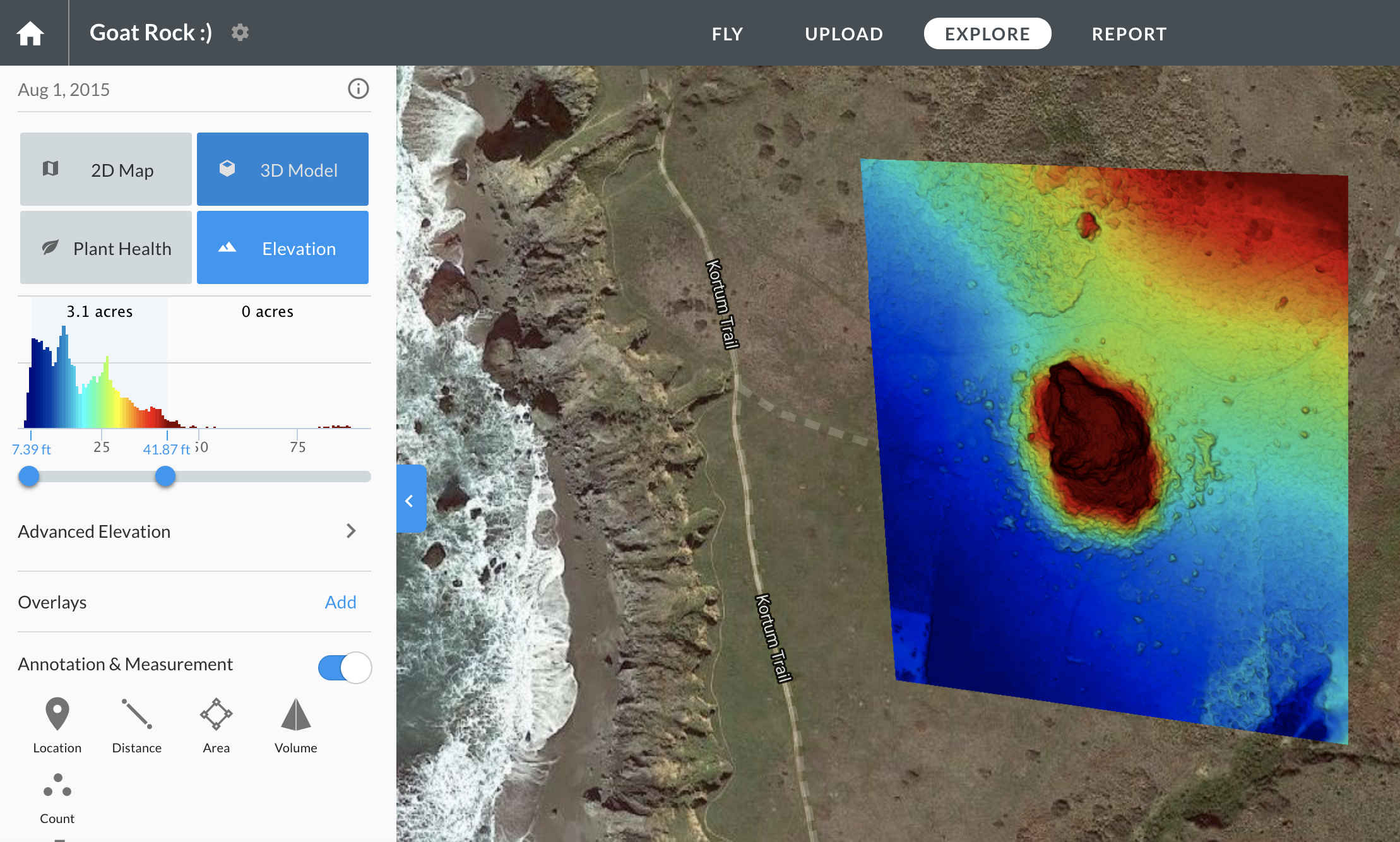Go to the REPORT tab
1400x842 pixels.
(1129, 33)
